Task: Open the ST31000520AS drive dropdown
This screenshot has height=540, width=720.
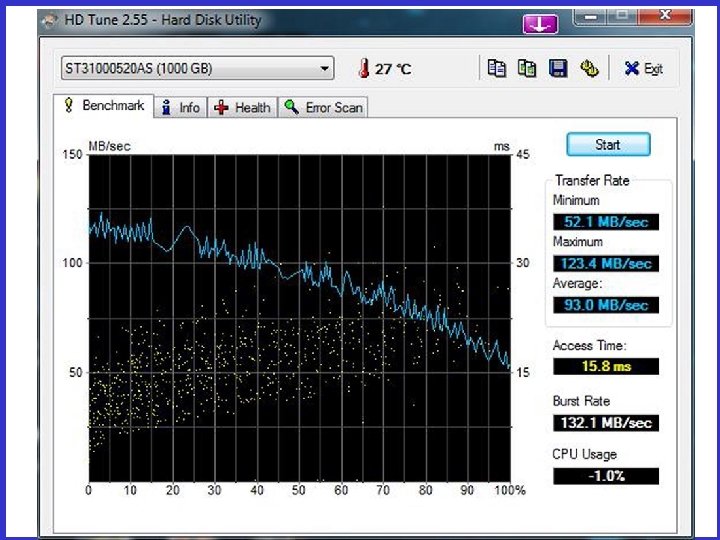Action: (197, 69)
